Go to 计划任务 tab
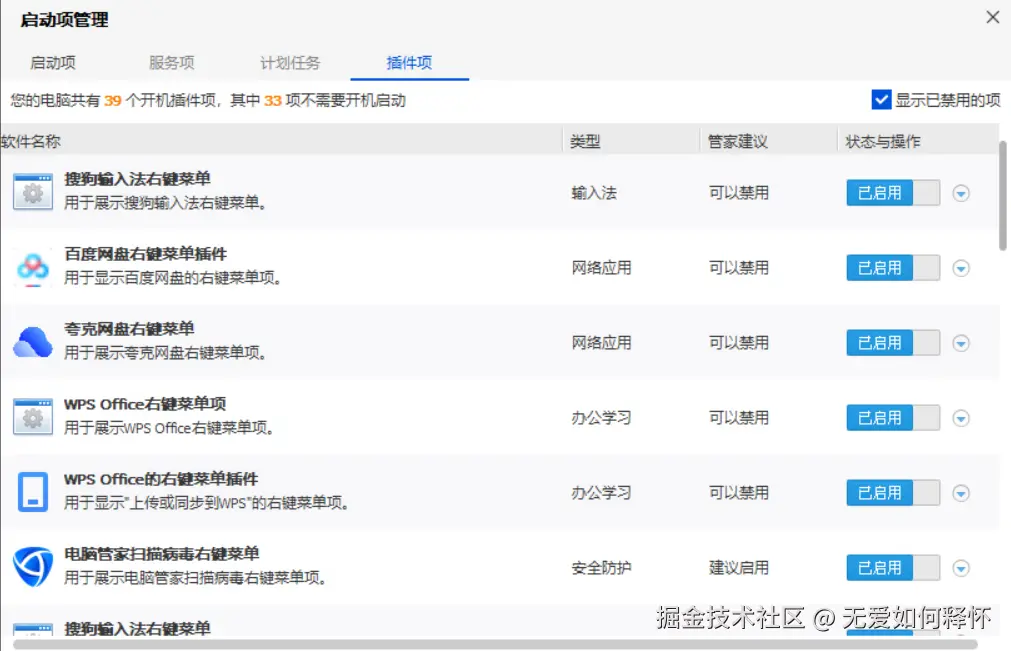 point(290,63)
